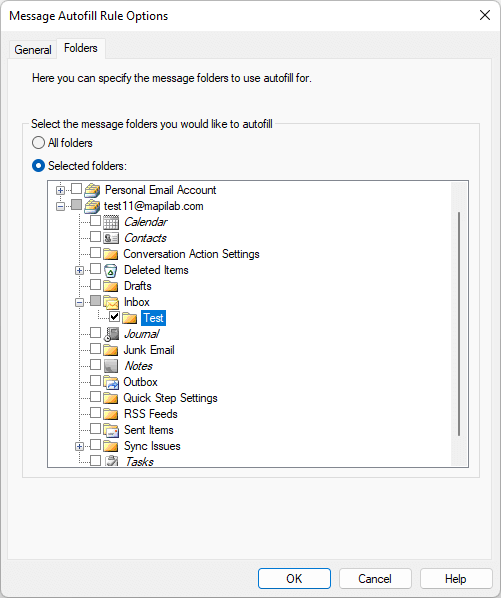Click the OK button
Image resolution: width=501 pixels, height=598 pixels.
[x=294, y=579]
